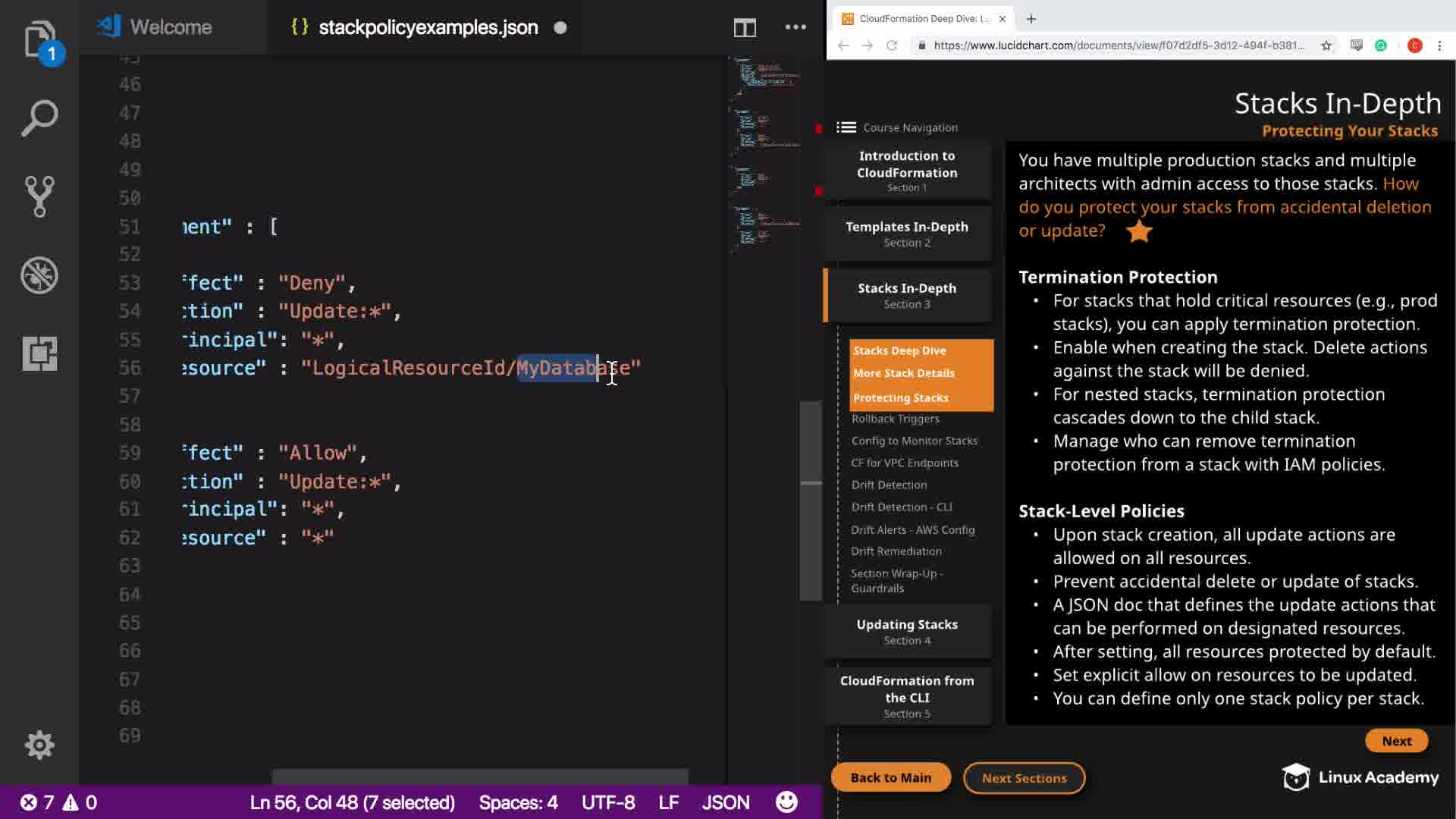
Task: Click the Back to Main button
Action: [890, 777]
